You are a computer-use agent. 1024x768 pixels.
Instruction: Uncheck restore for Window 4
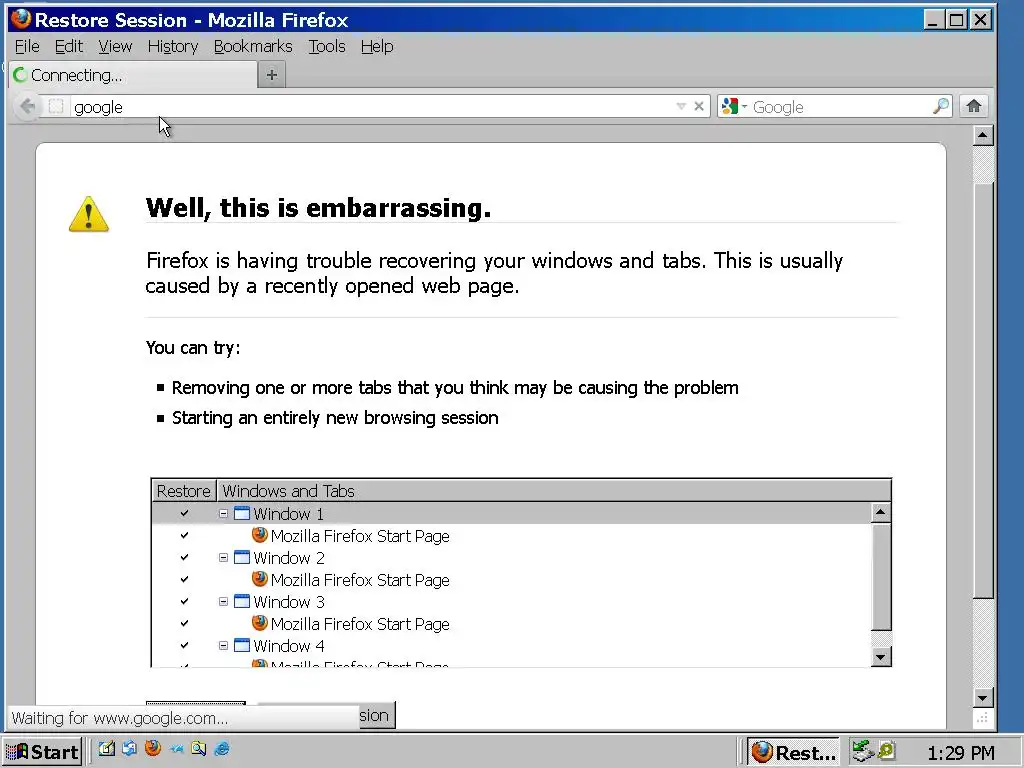pyautogui.click(x=184, y=645)
